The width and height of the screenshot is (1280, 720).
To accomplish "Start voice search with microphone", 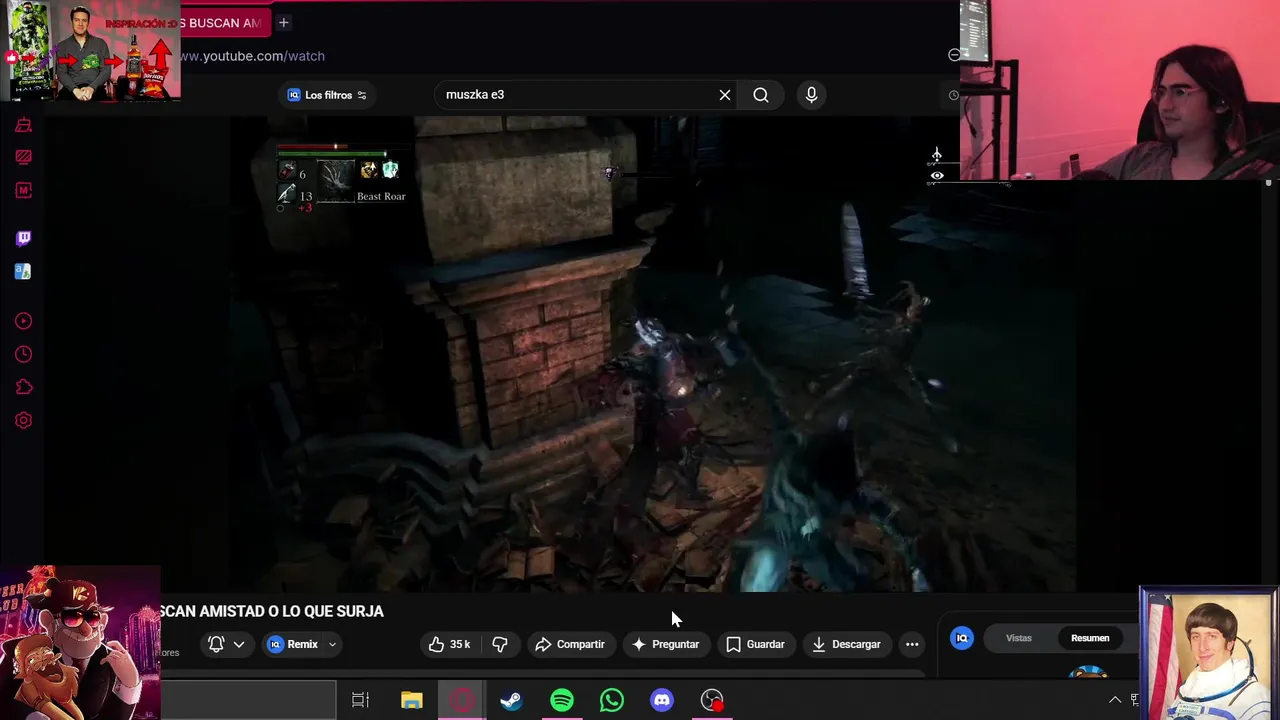I will 811,95.
